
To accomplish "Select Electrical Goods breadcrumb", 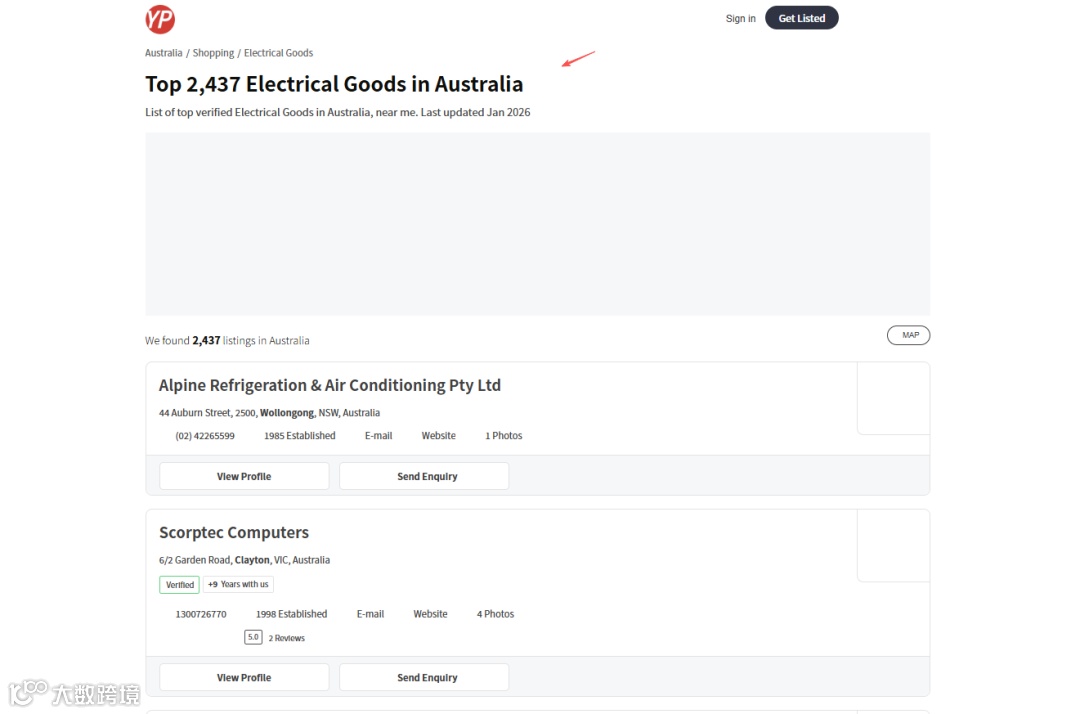I will [278, 53].
